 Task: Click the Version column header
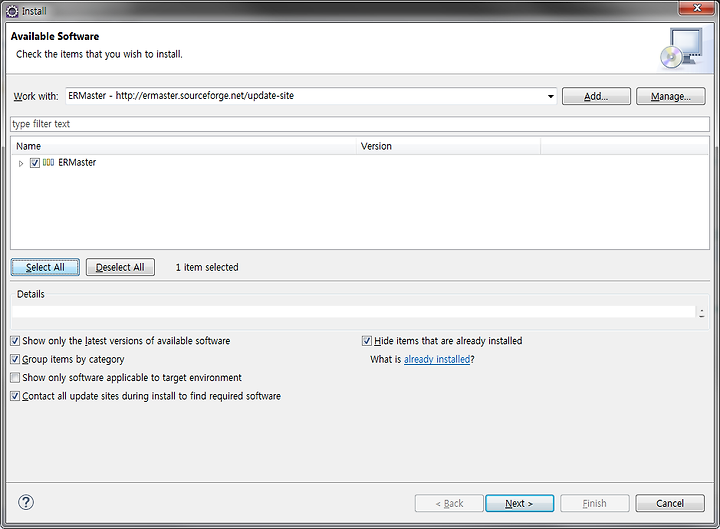(x=449, y=146)
